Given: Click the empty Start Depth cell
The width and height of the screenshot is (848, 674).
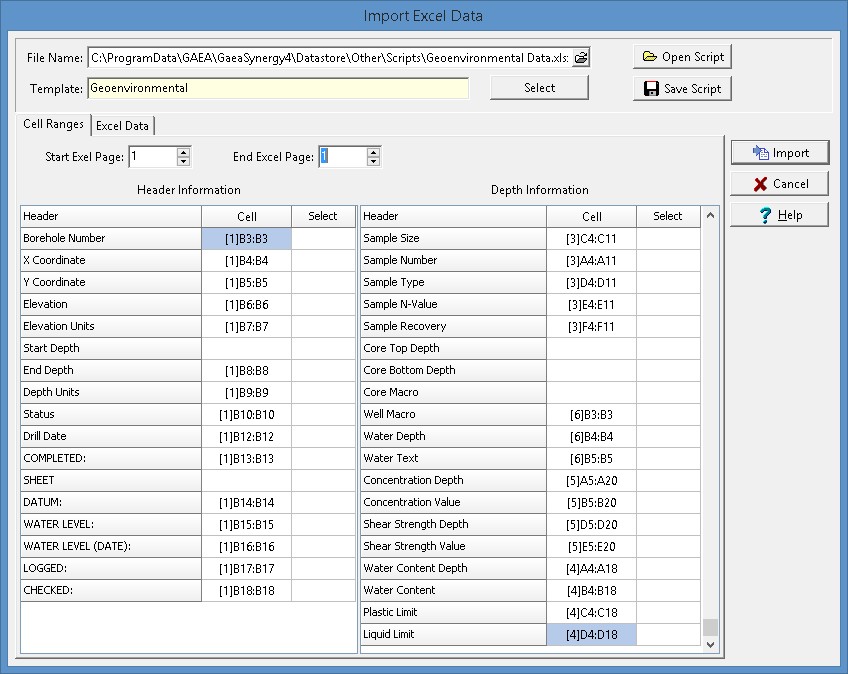Looking at the screenshot, I should click(x=247, y=349).
